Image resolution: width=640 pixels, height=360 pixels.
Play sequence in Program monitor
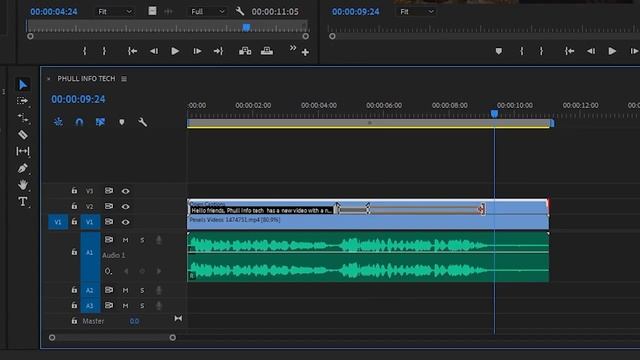click(x=612, y=51)
